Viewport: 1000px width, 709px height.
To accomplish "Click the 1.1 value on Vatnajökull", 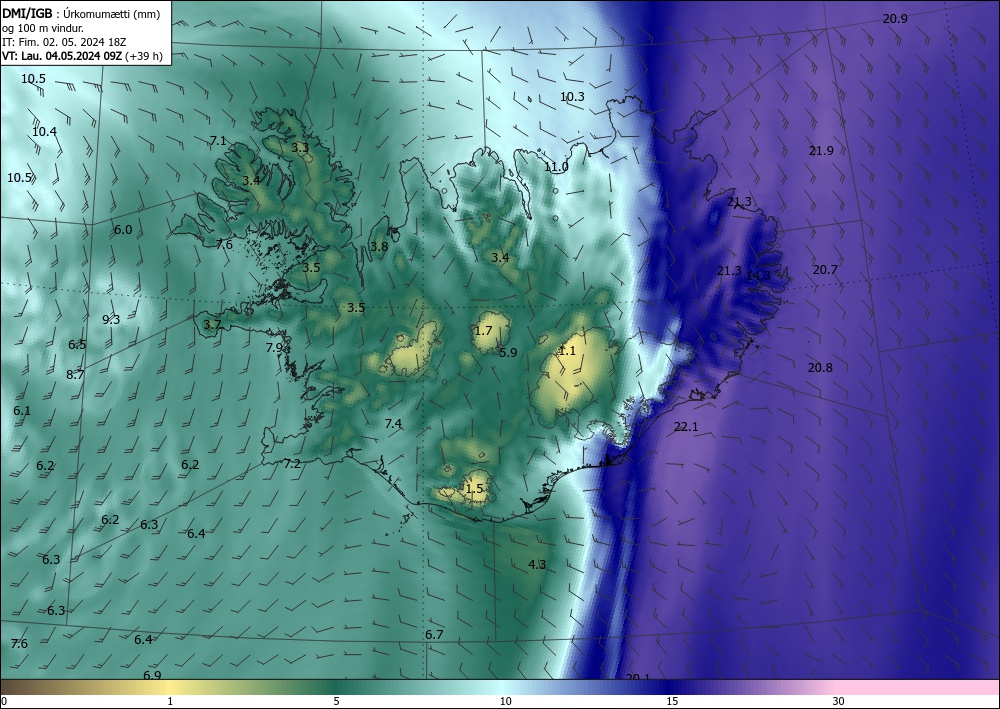I will [567, 351].
